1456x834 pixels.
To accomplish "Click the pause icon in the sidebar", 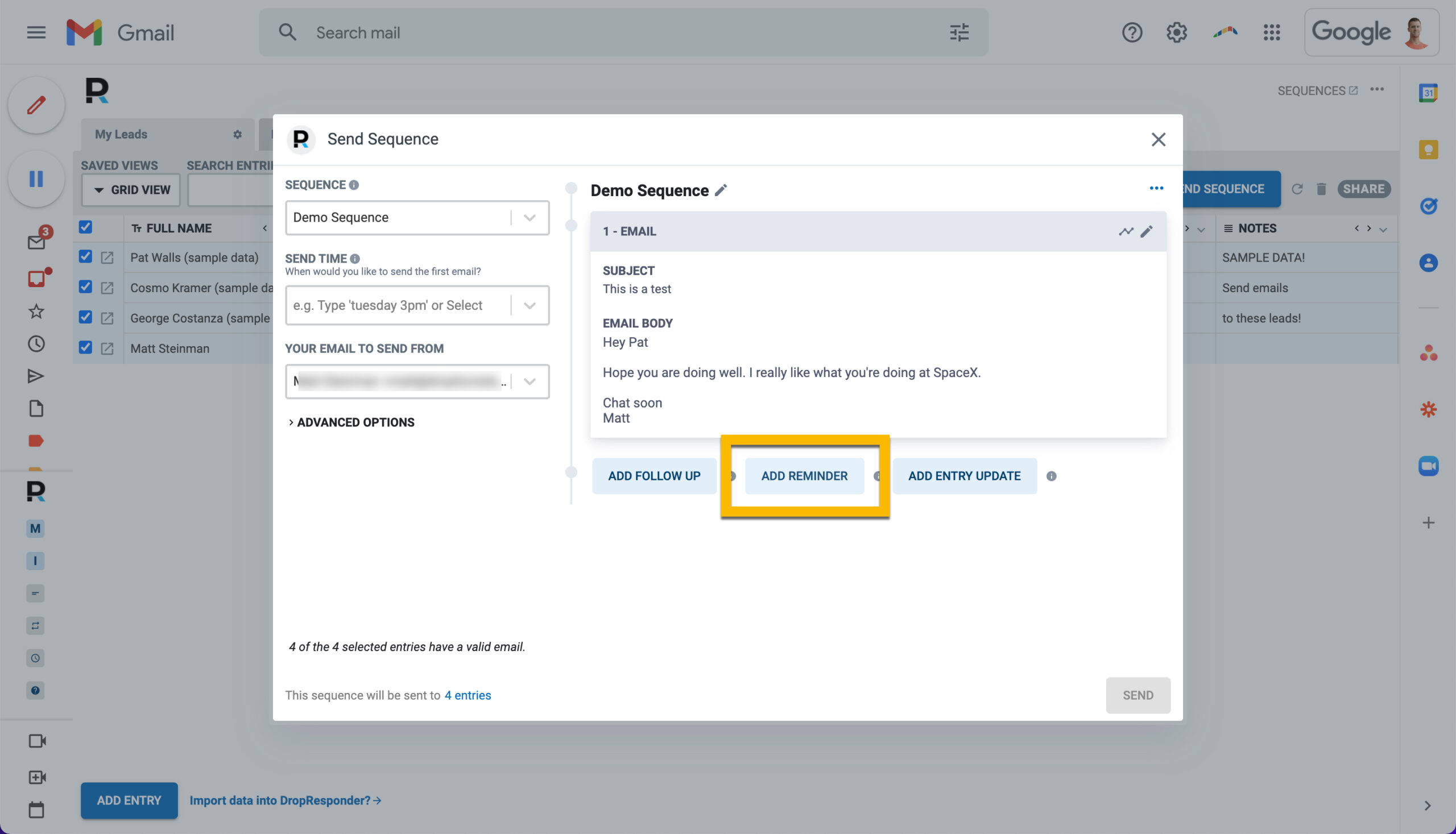I will [36, 179].
